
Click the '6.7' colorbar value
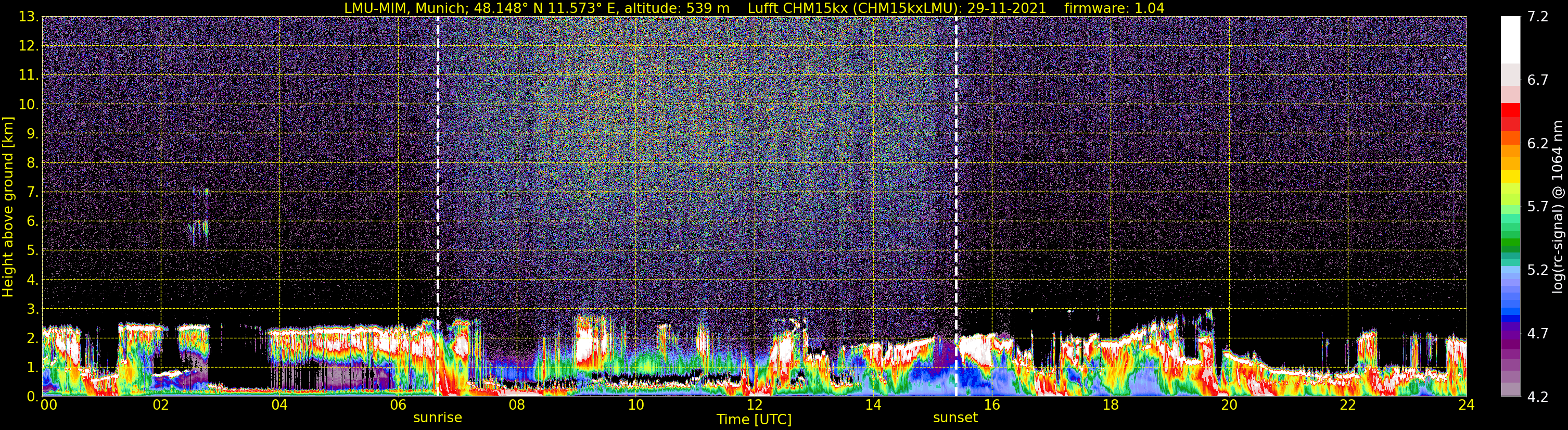coord(1538,80)
